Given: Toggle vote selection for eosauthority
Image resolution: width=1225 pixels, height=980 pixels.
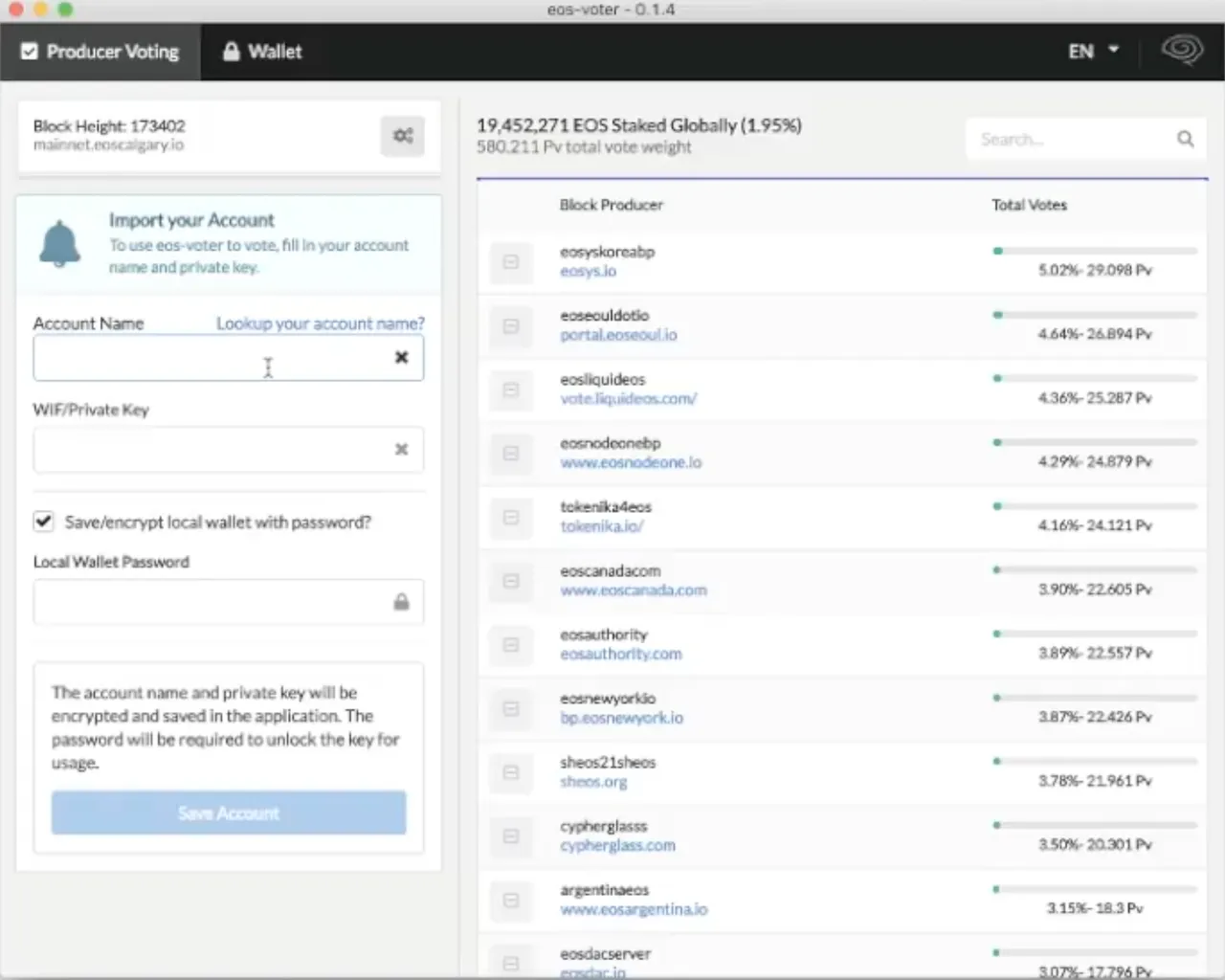Looking at the screenshot, I should (511, 645).
